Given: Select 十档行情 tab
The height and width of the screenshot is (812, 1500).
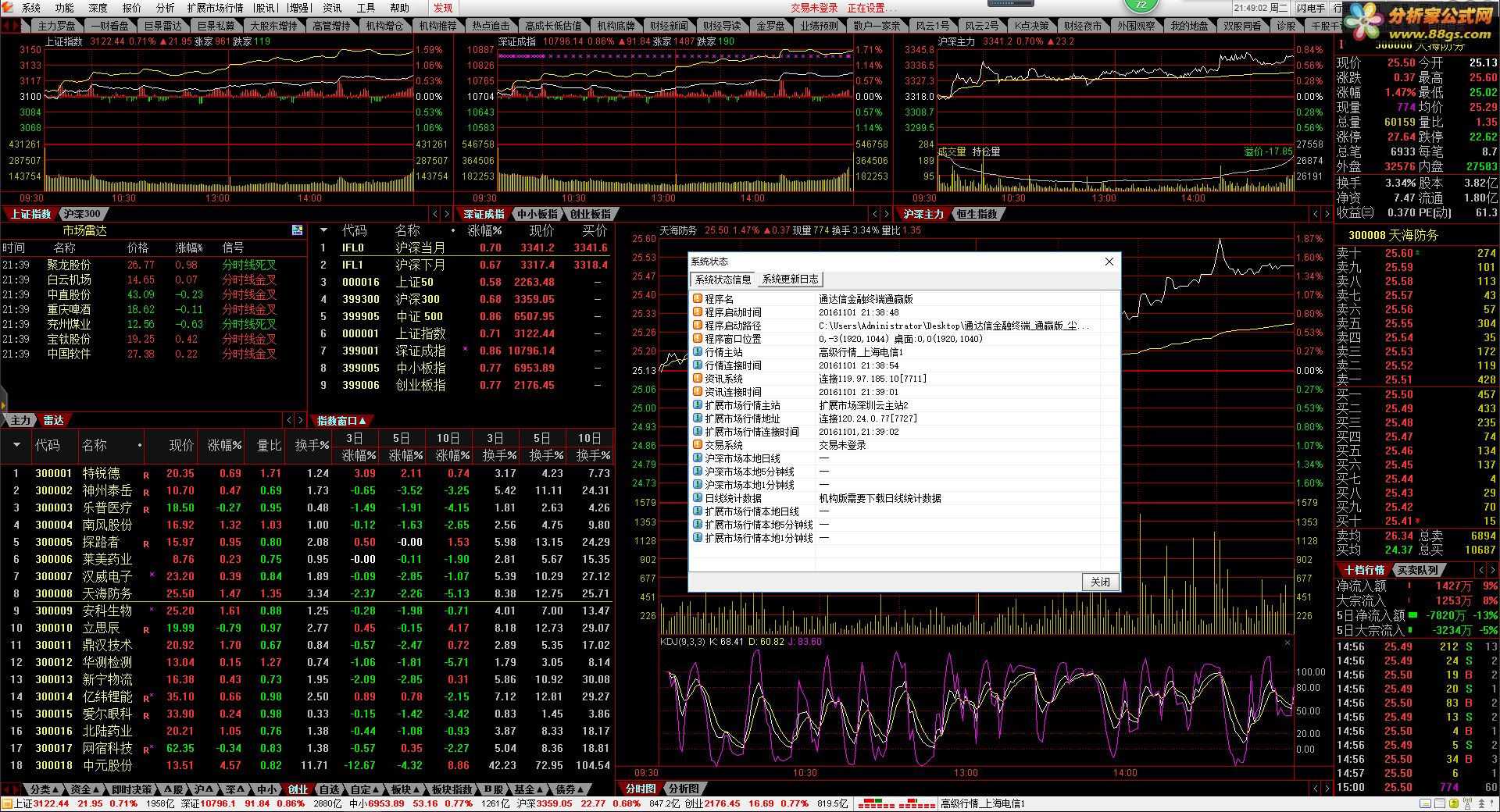Looking at the screenshot, I should [1363, 570].
